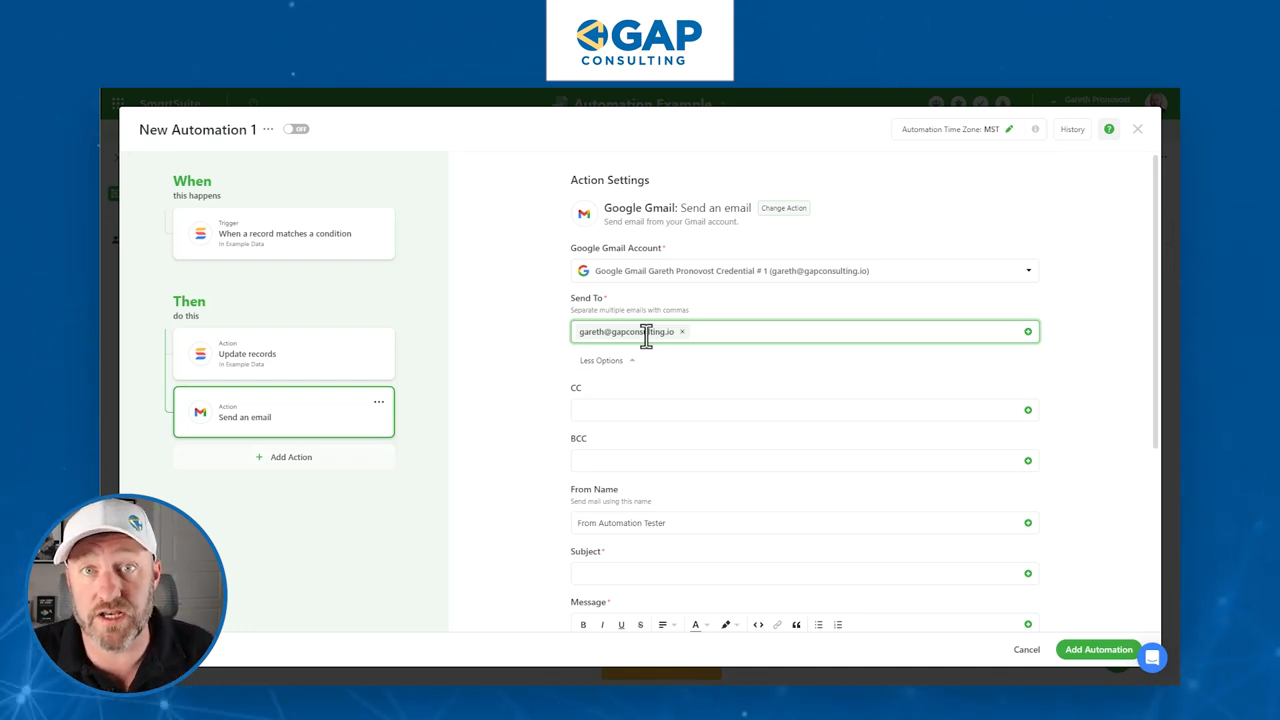Toggle underline in the message editor
The image size is (1280, 720).
tap(621, 625)
